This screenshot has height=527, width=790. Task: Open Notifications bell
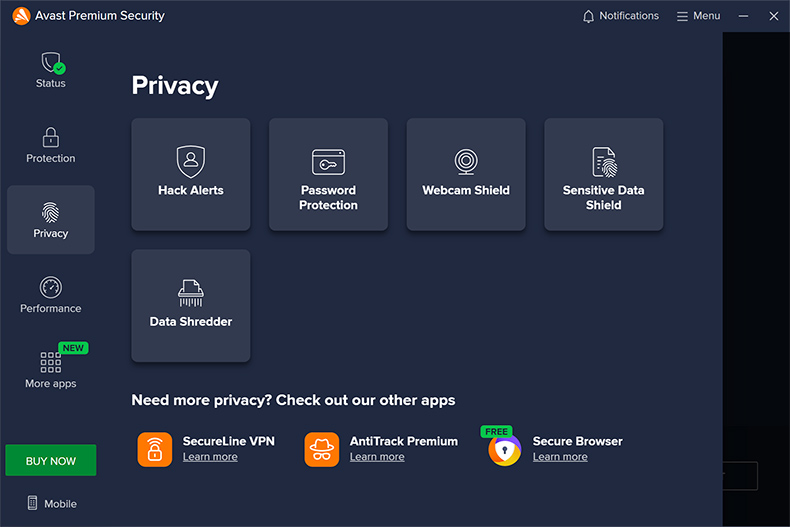621,16
